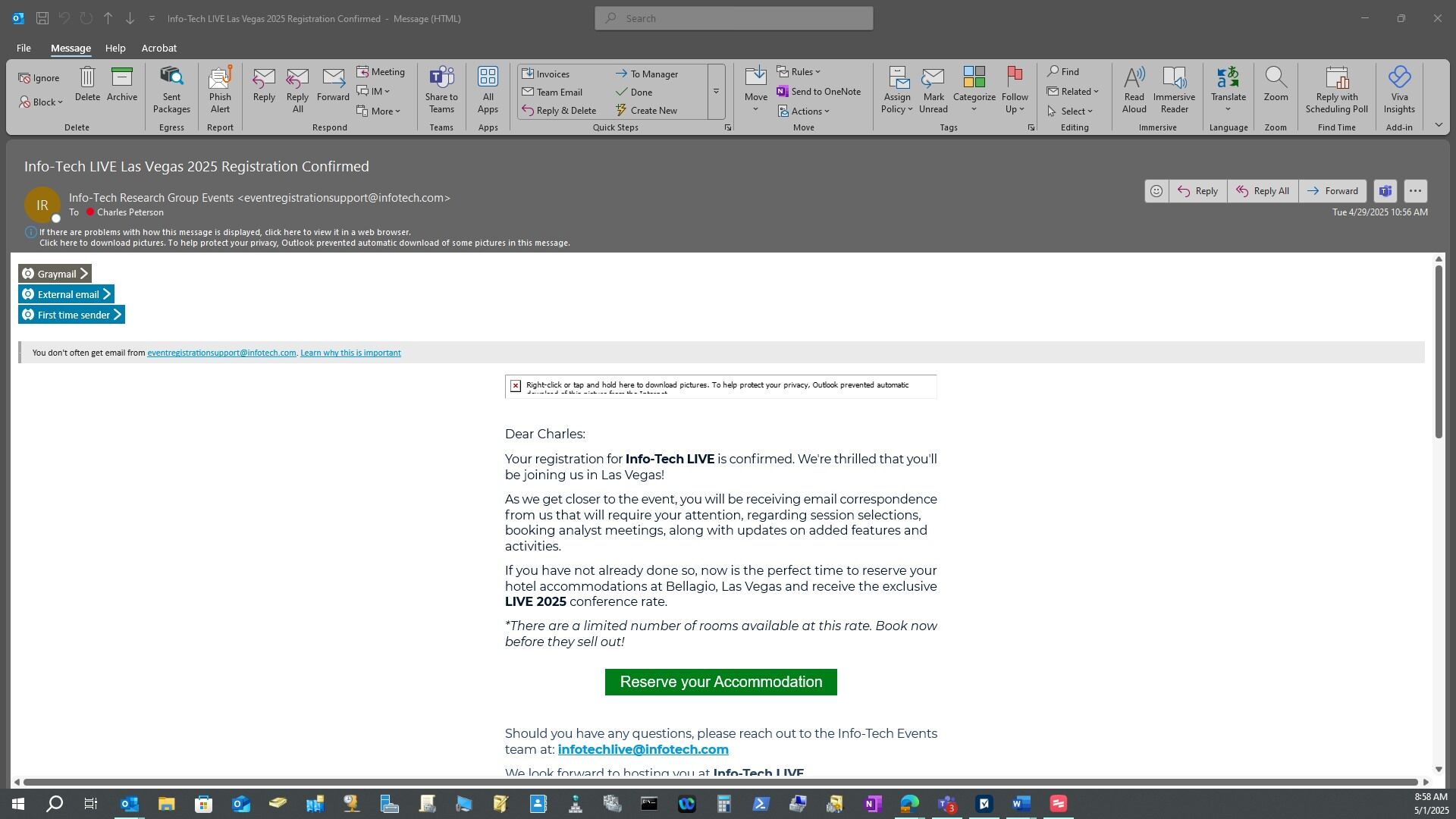Click the vertical scrollbar thumb
This screenshot has width=1456, height=819.
pyautogui.click(x=1439, y=351)
